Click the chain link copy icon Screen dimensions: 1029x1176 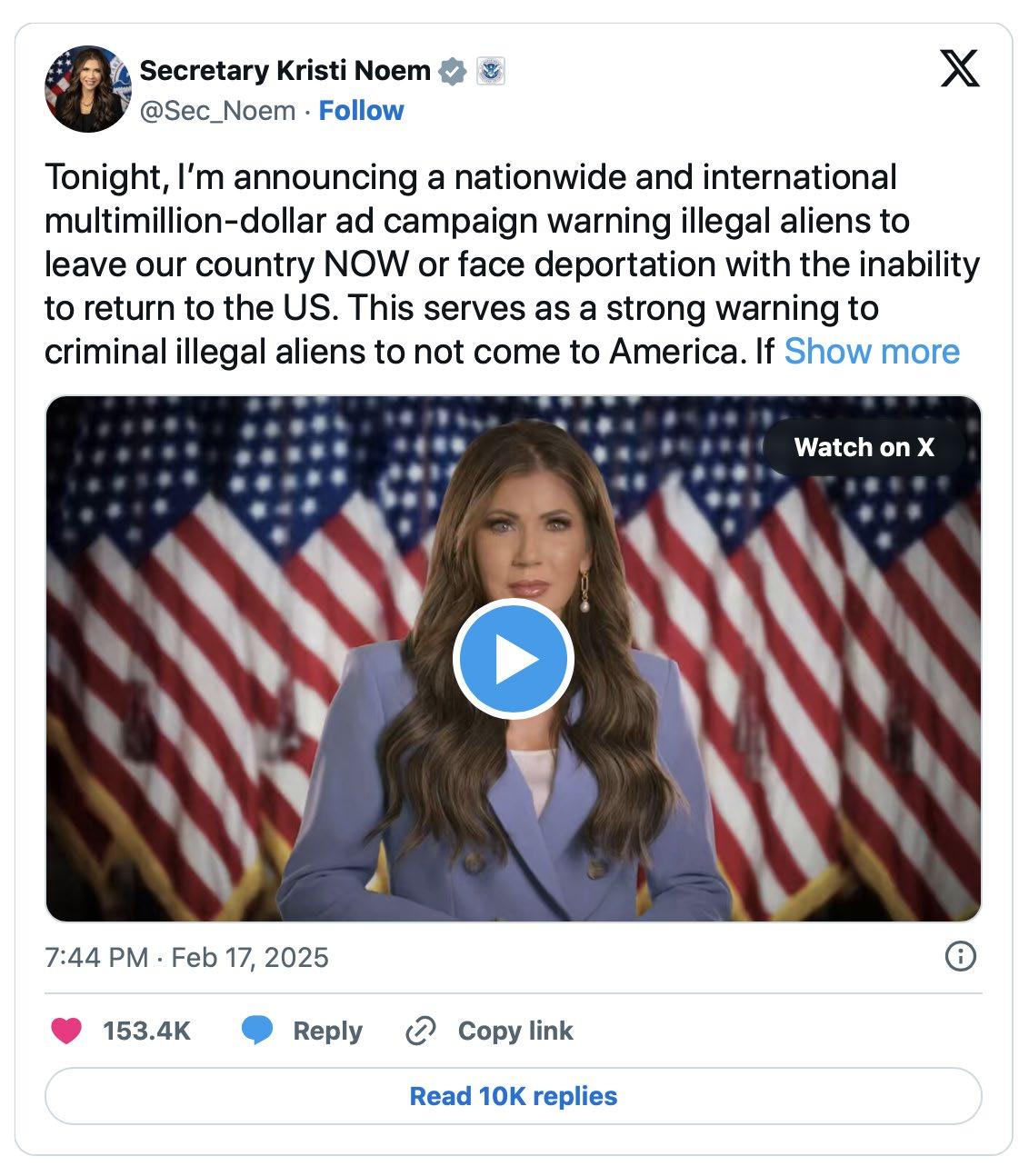(x=420, y=1031)
